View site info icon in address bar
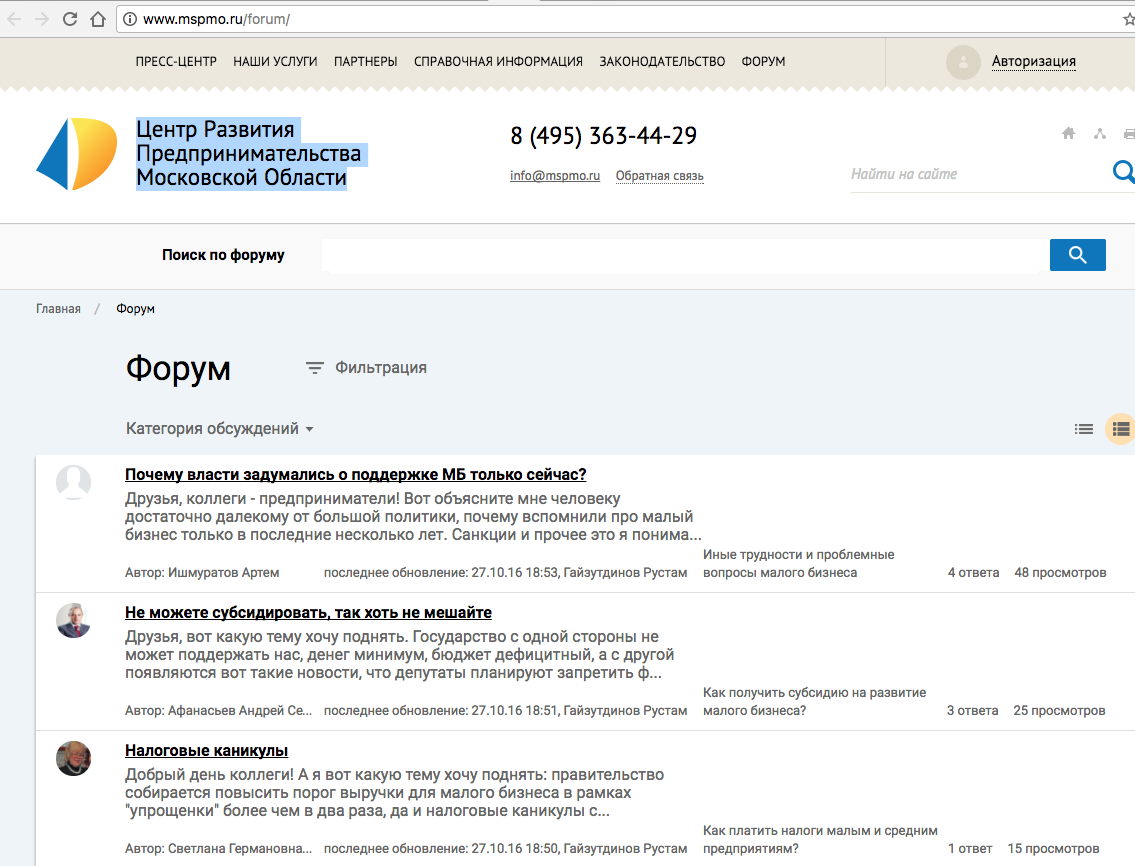 (129, 19)
